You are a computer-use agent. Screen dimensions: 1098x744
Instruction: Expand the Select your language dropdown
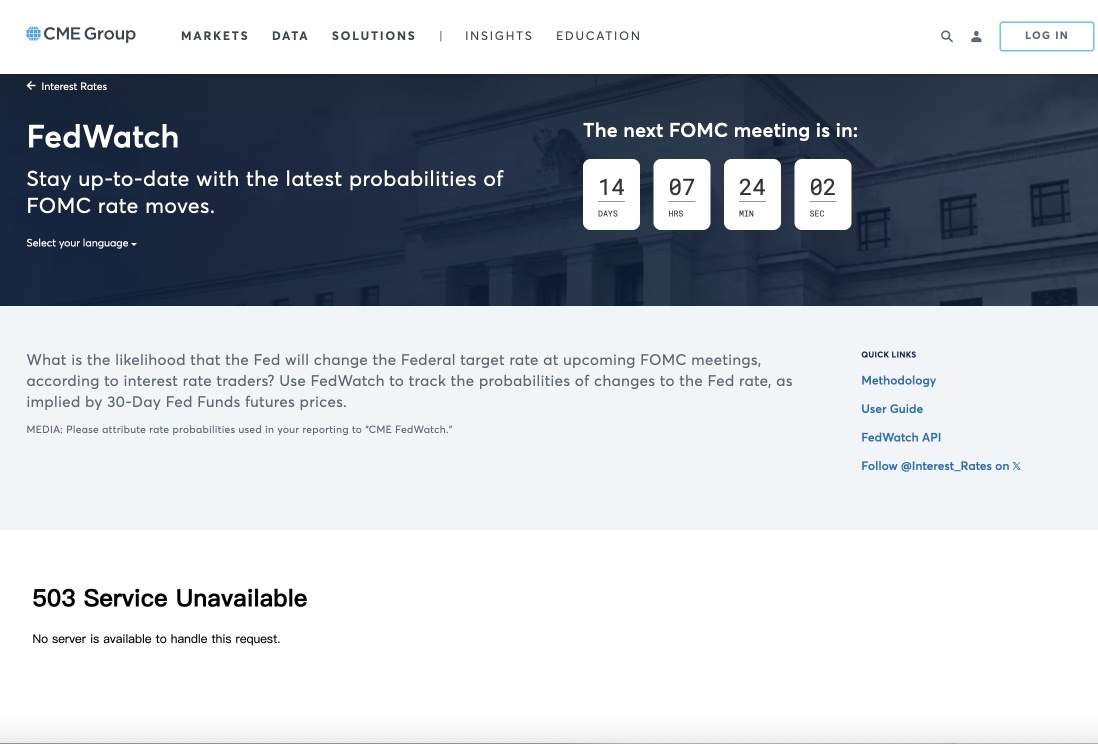(x=81, y=243)
